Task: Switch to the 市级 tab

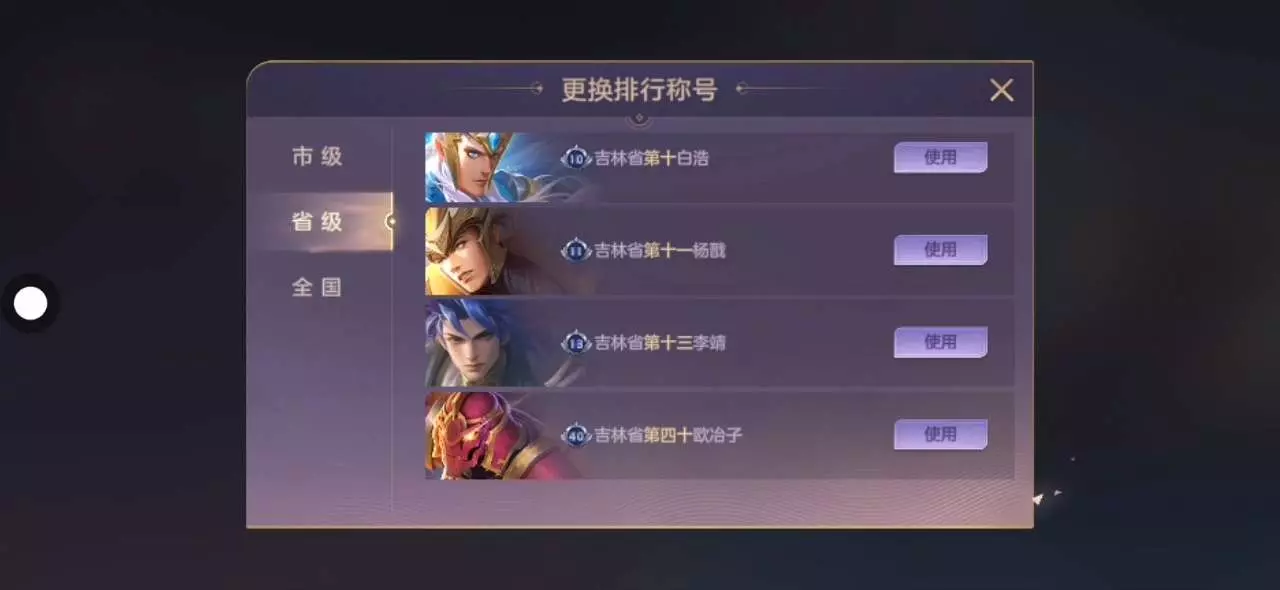Action: point(317,156)
